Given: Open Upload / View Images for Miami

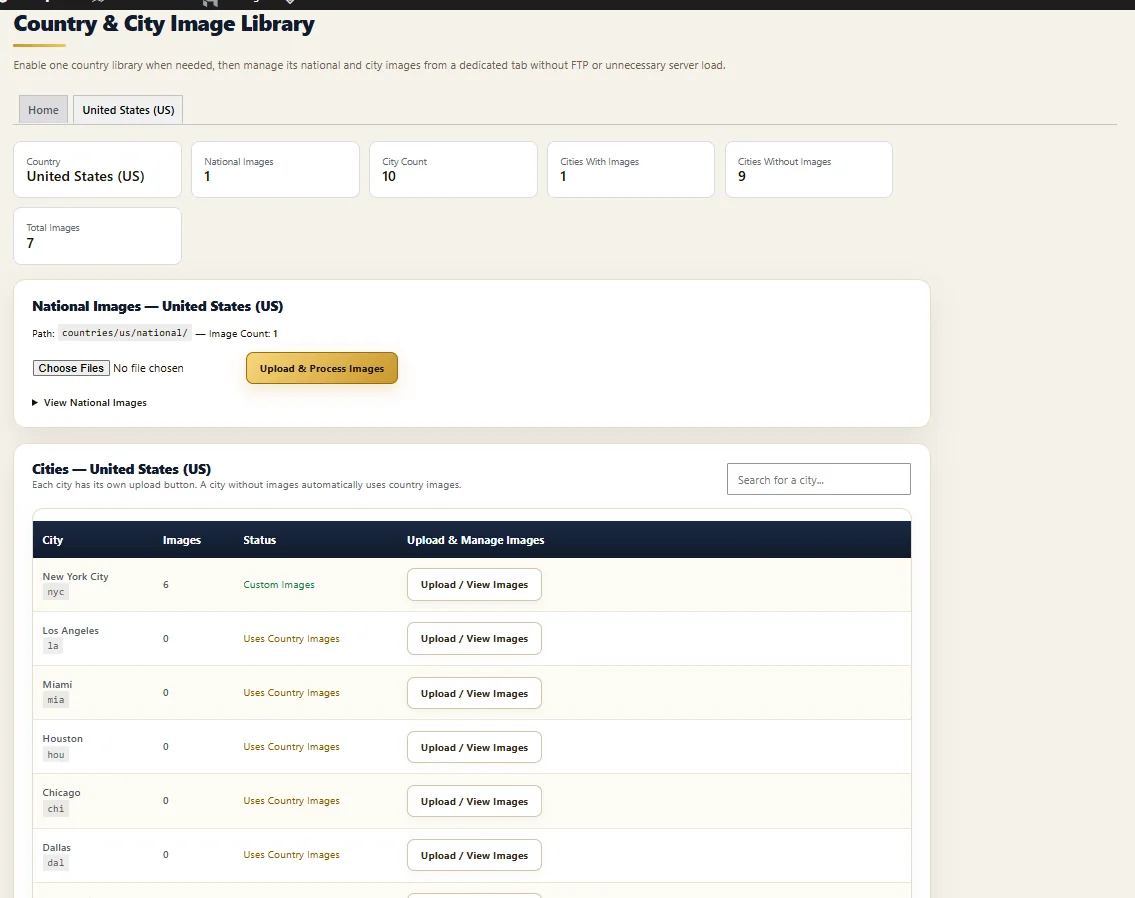Looking at the screenshot, I should [474, 693].
